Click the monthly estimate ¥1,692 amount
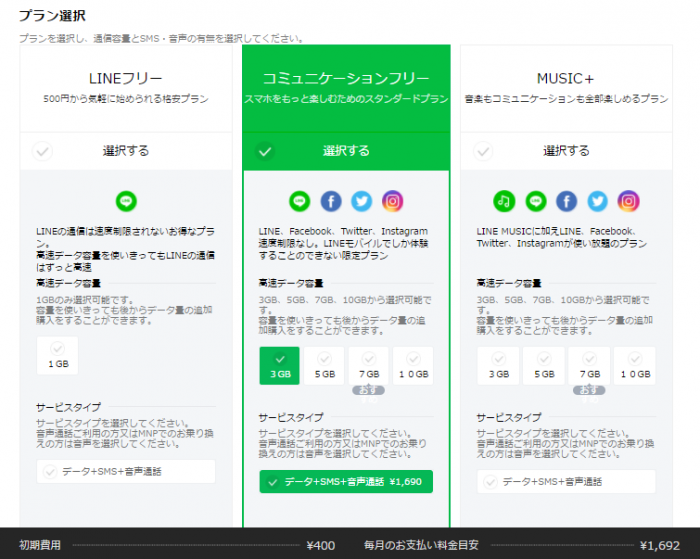The height and width of the screenshot is (559, 700). 660,546
